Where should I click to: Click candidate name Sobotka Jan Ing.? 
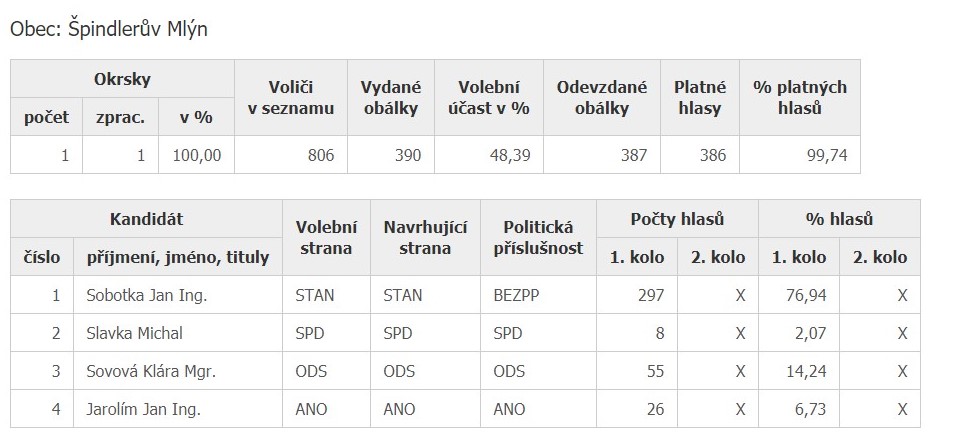click(x=147, y=296)
